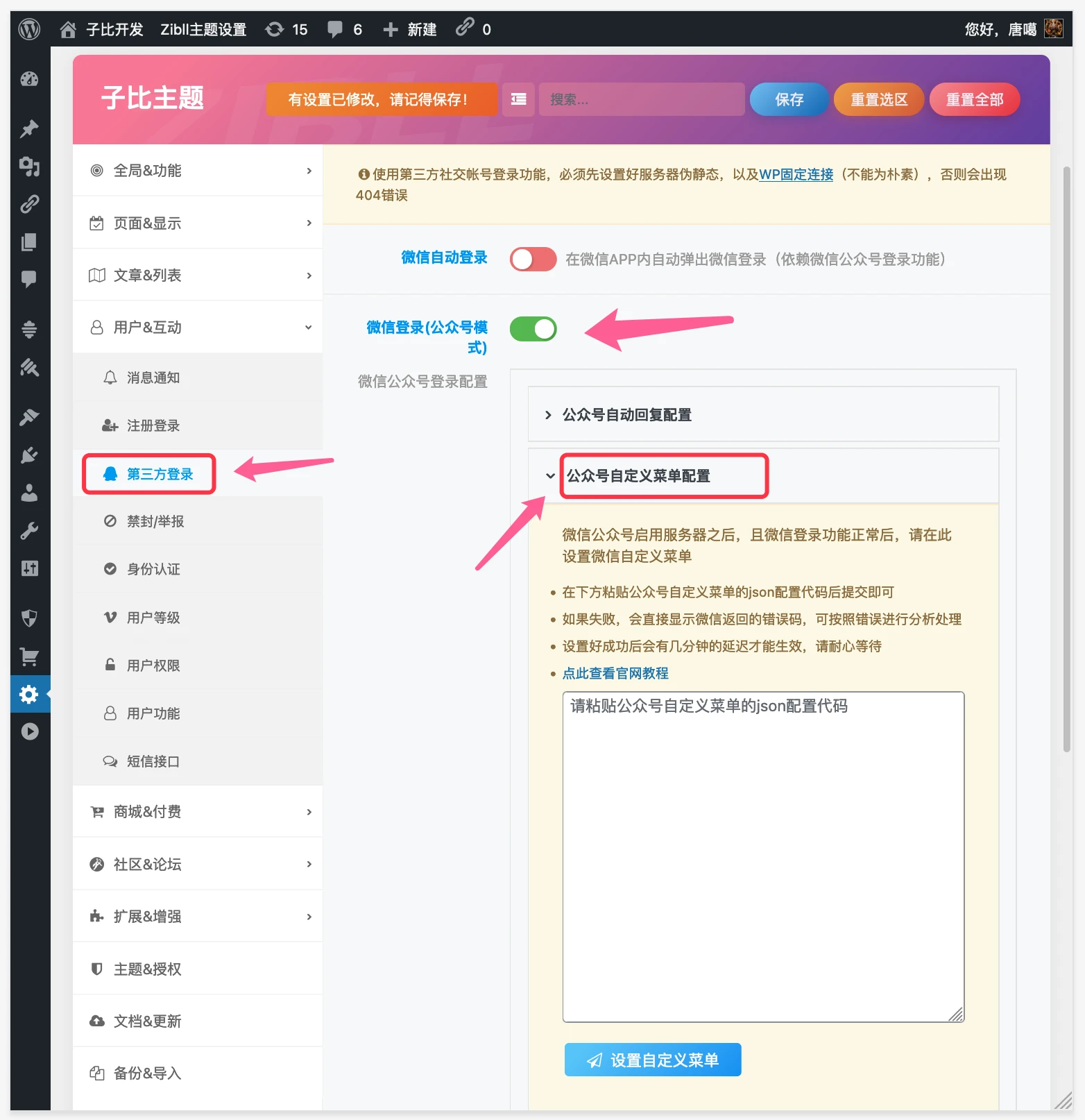Open active gear theme settings icon

click(x=29, y=694)
